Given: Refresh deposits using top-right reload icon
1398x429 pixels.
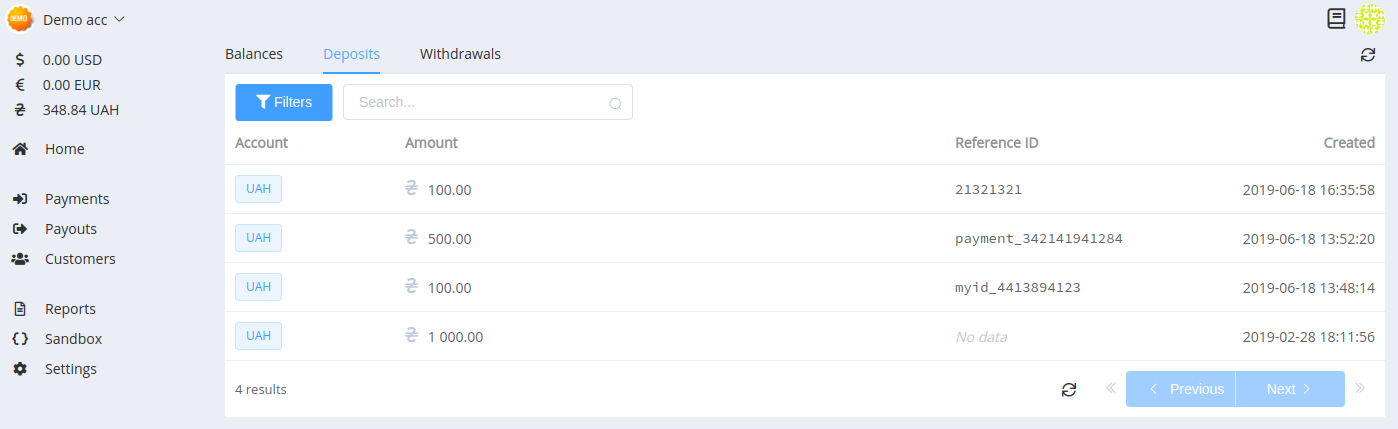Looking at the screenshot, I should (1368, 55).
